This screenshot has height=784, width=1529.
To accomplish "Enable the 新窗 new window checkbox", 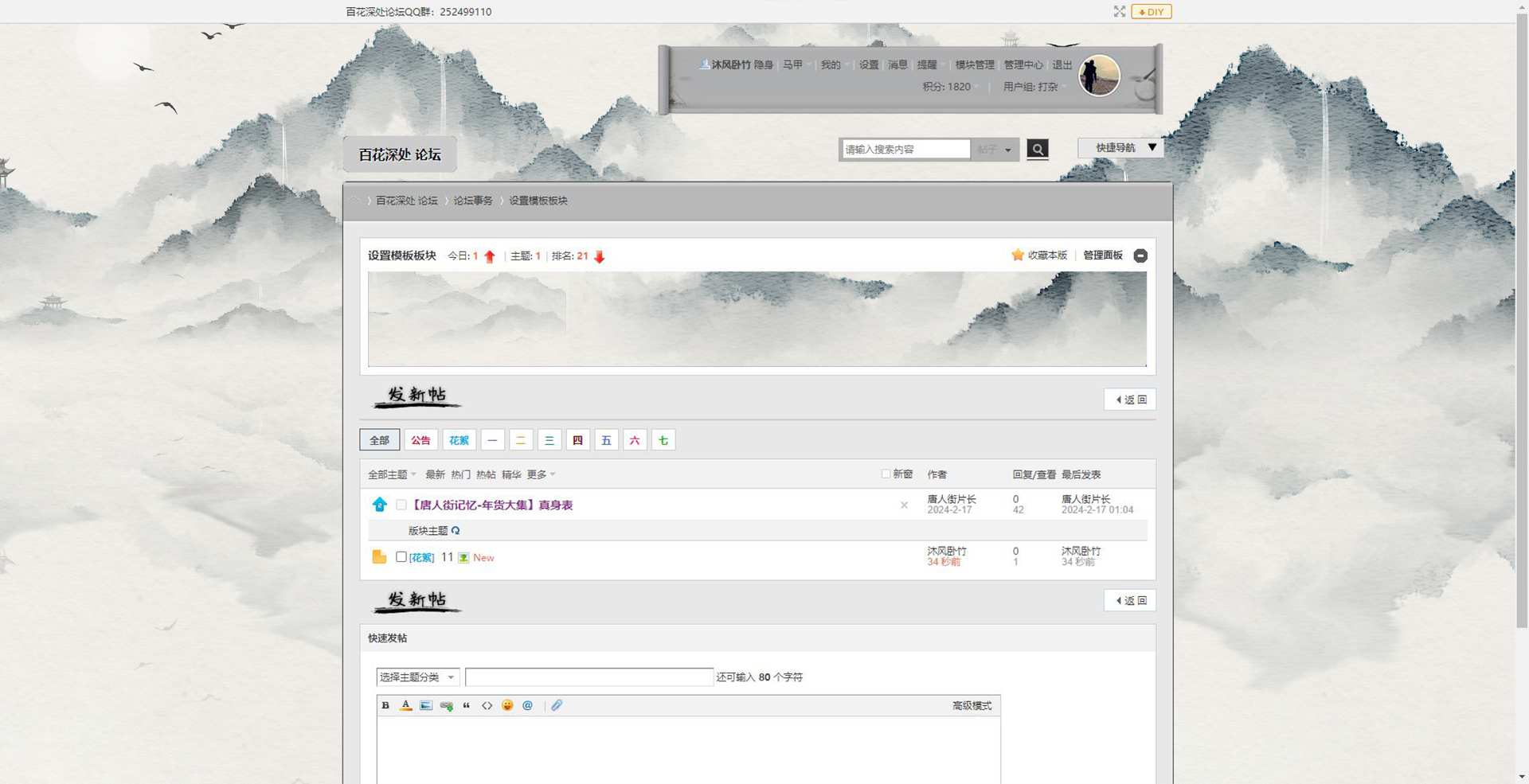I will click(886, 474).
